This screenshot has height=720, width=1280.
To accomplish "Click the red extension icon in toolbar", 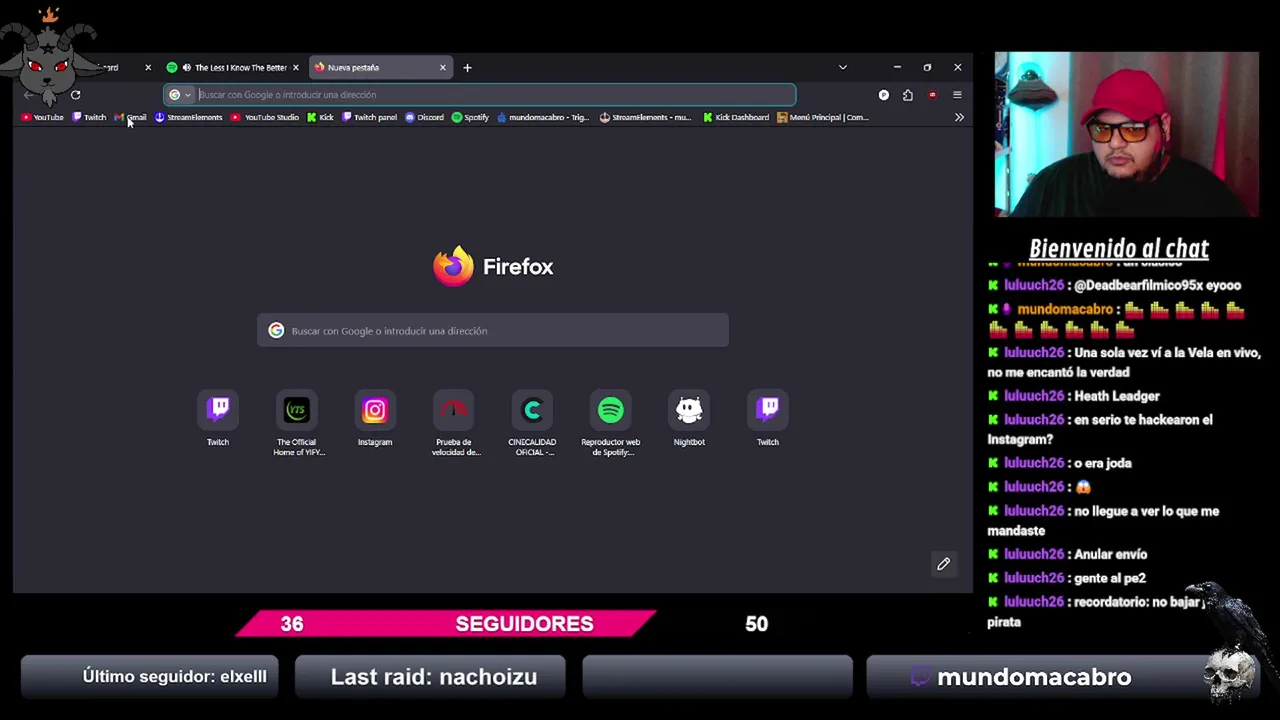I will (932, 95).
